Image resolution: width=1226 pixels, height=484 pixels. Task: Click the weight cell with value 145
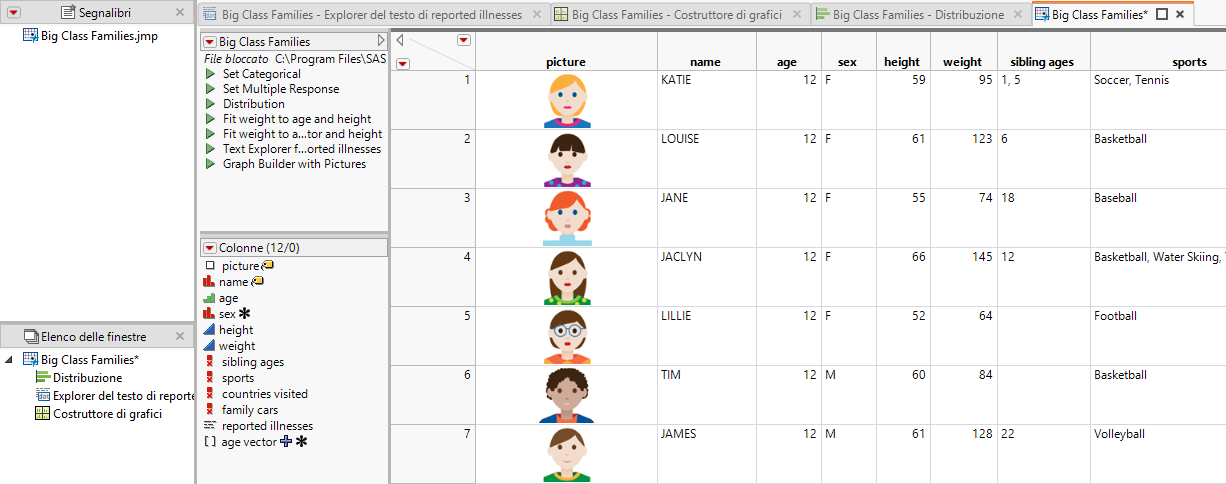point(963,277)
